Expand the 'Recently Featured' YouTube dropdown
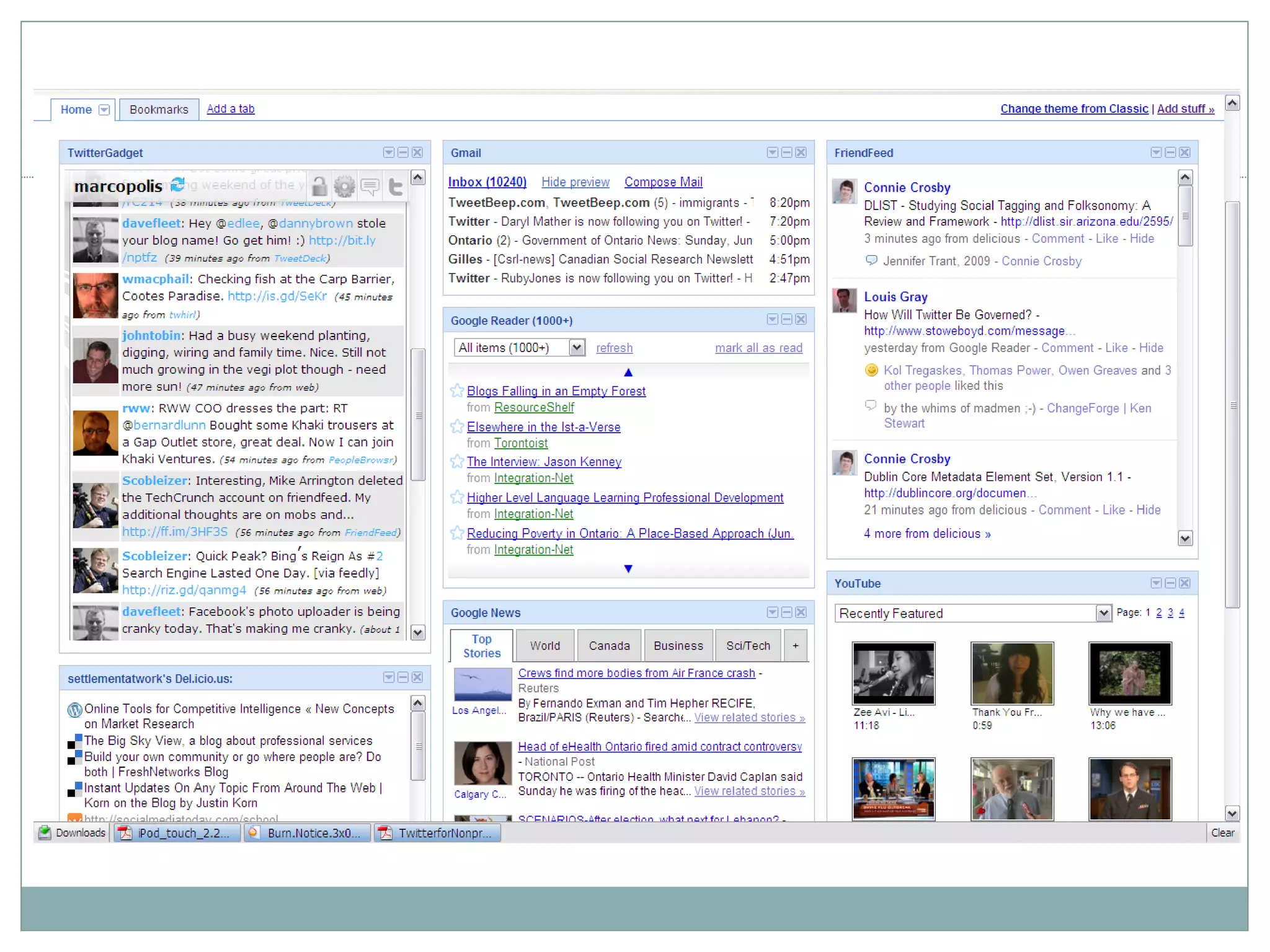The height and width of the screenshot is (952, 1270). pos(1103,614)
